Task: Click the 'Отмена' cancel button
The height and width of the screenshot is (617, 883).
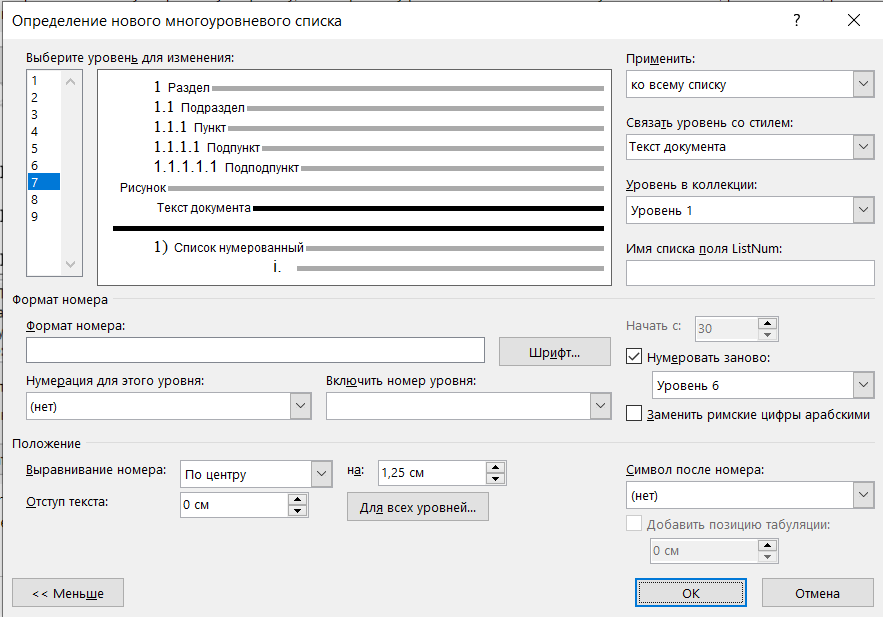Action: click(x=818, y=593)
